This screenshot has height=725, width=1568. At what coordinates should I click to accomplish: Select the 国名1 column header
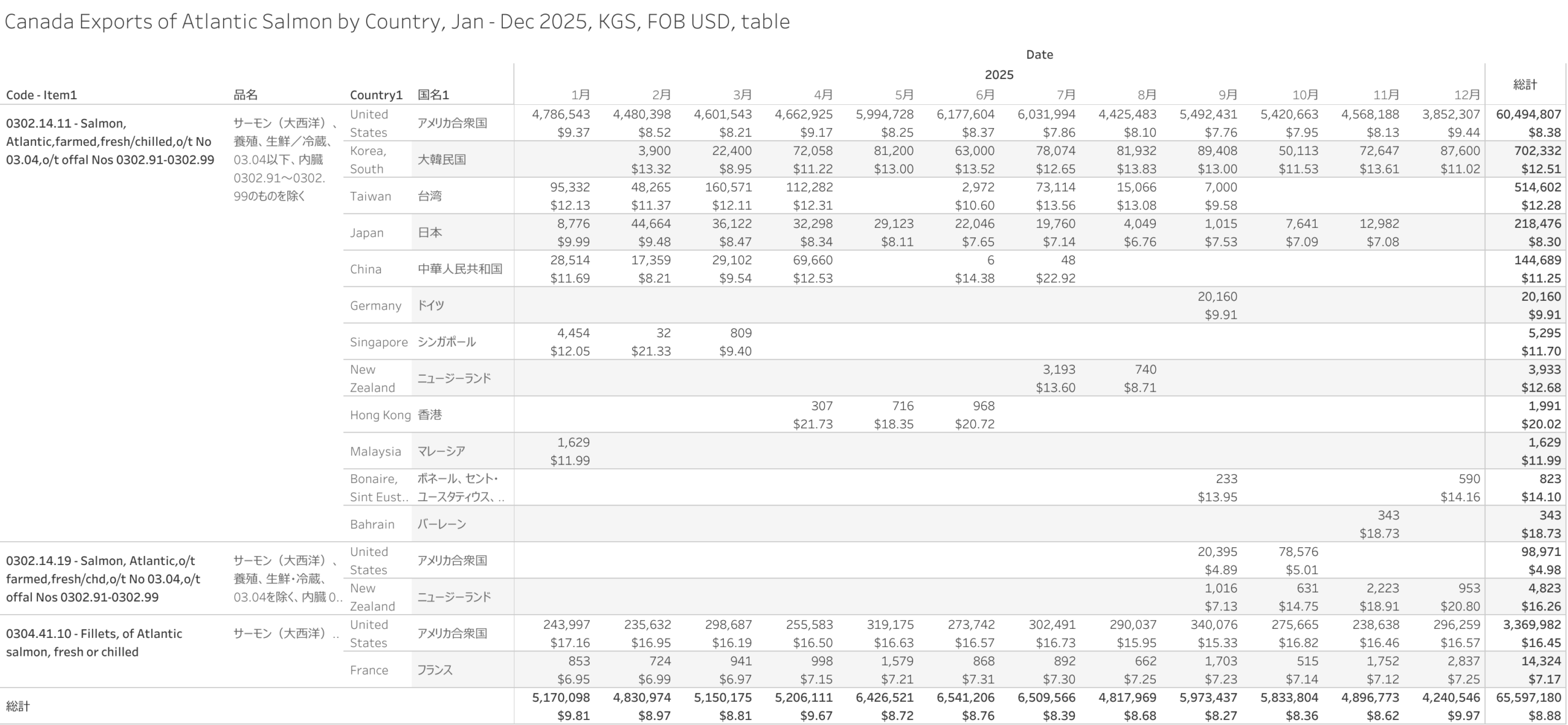pyautogui.click(x=433, y=95)
